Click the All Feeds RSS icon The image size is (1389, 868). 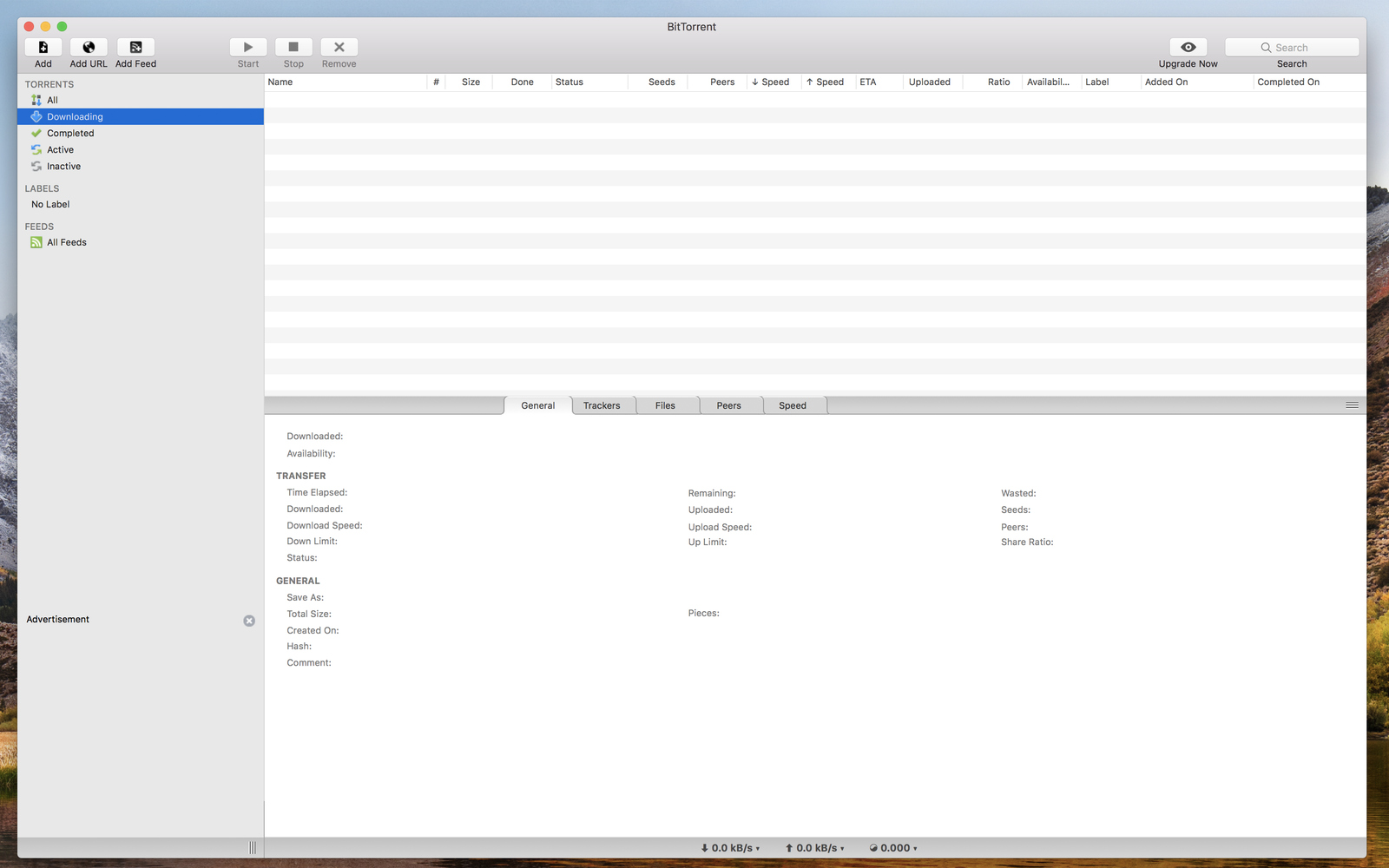point(36,242)
